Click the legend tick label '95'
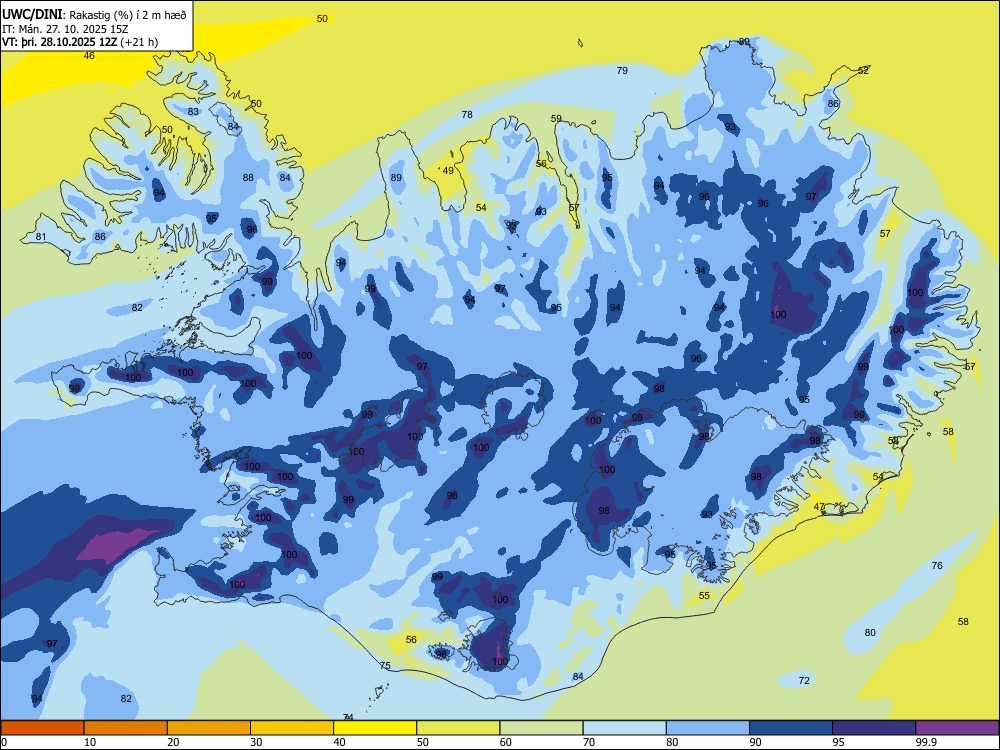 (839, 742)
